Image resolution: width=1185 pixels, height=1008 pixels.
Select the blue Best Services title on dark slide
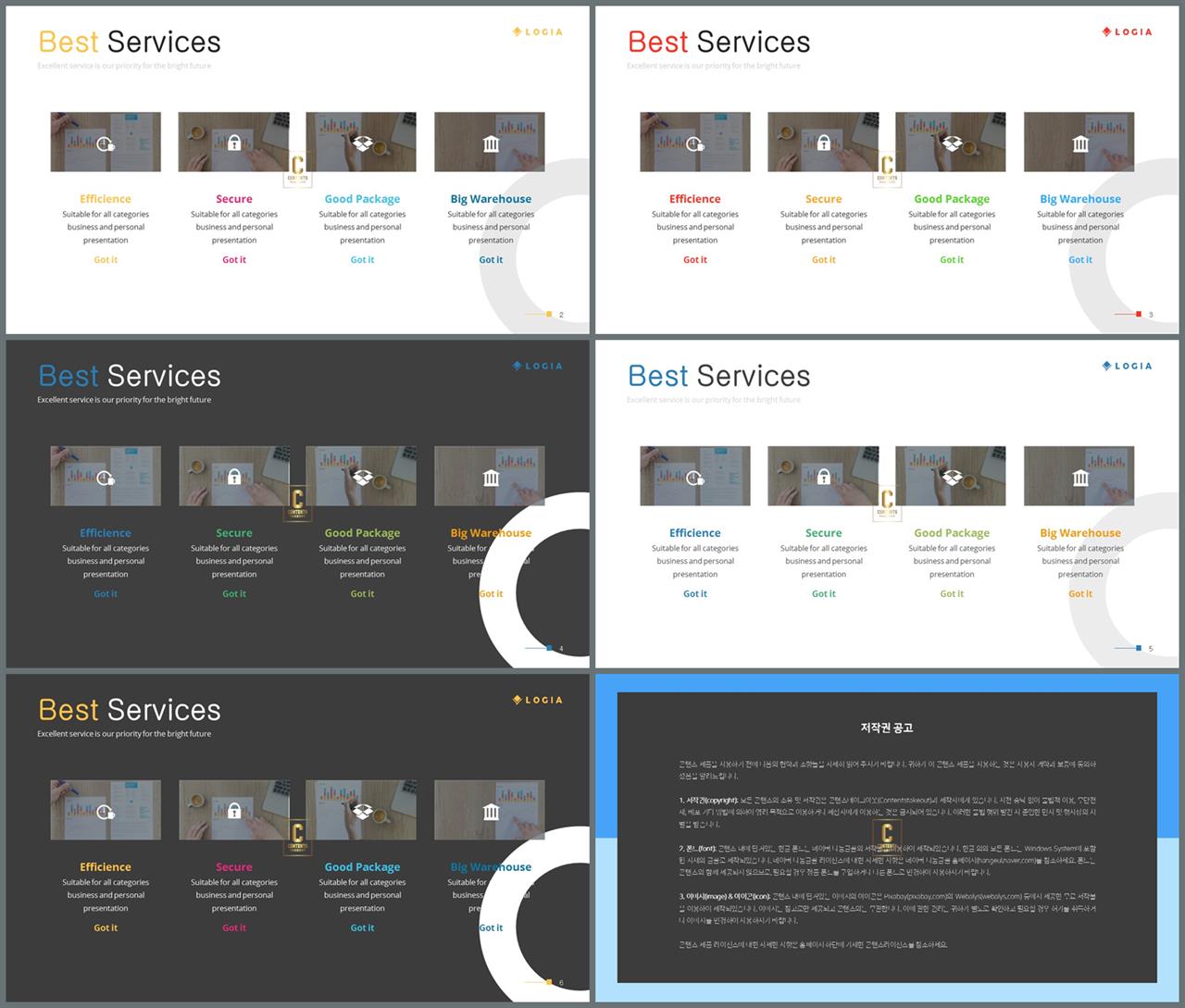(x=130, y=376)
